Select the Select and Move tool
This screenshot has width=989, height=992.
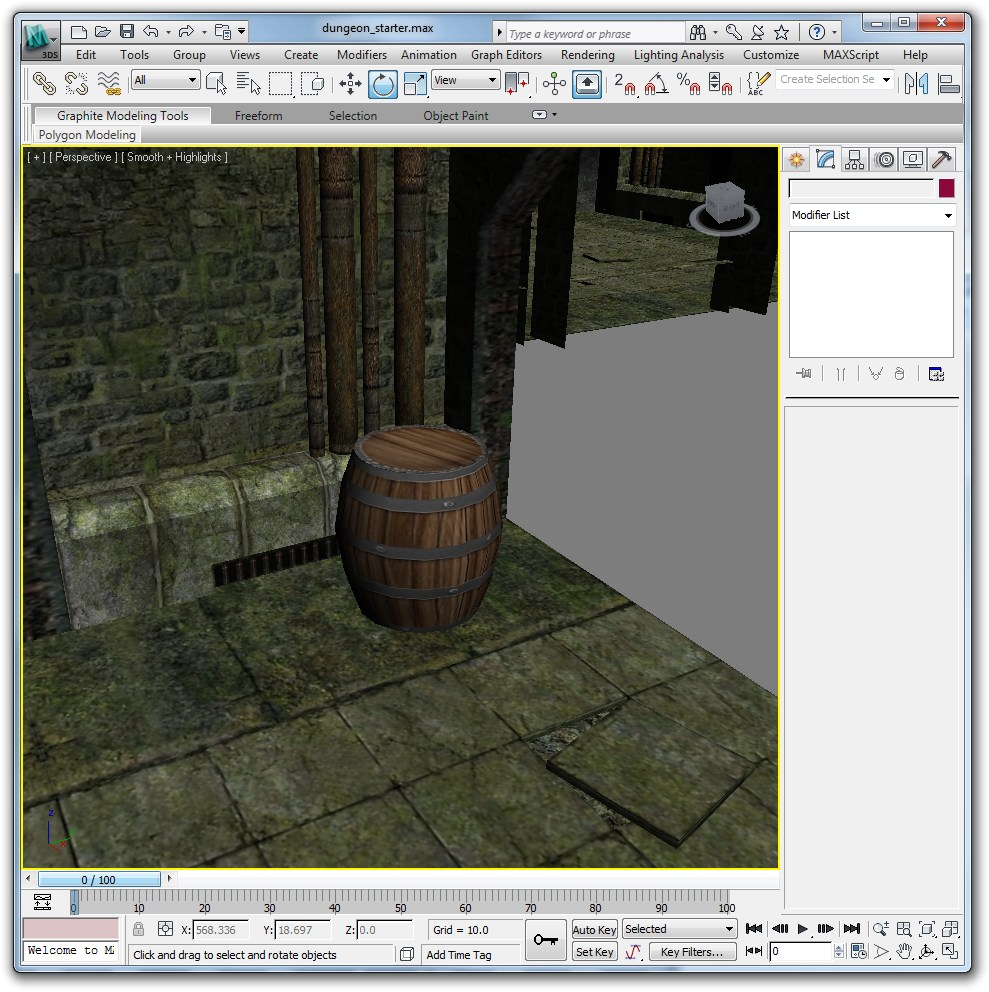click(350, 83)
